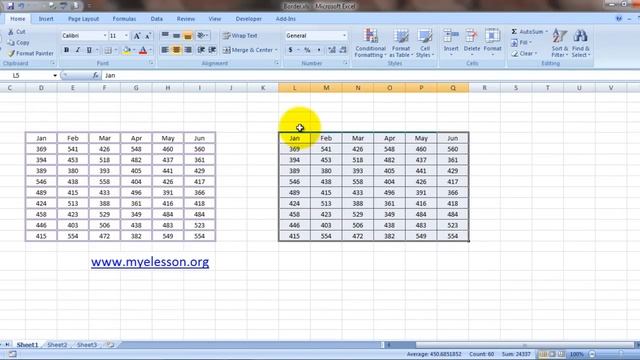The image size is (640, 360).
Task: Toggle Wrap Text for selected cells
Action: click(x=240, y=36)
